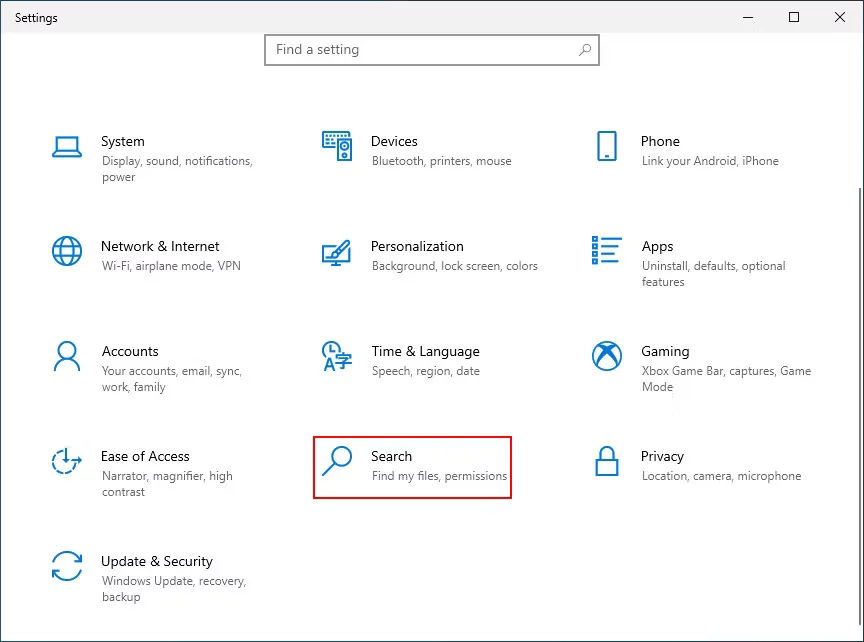Click the Update & Security arrows icon
The width and height of the screenshot is (864, 642).
point(66,568)
